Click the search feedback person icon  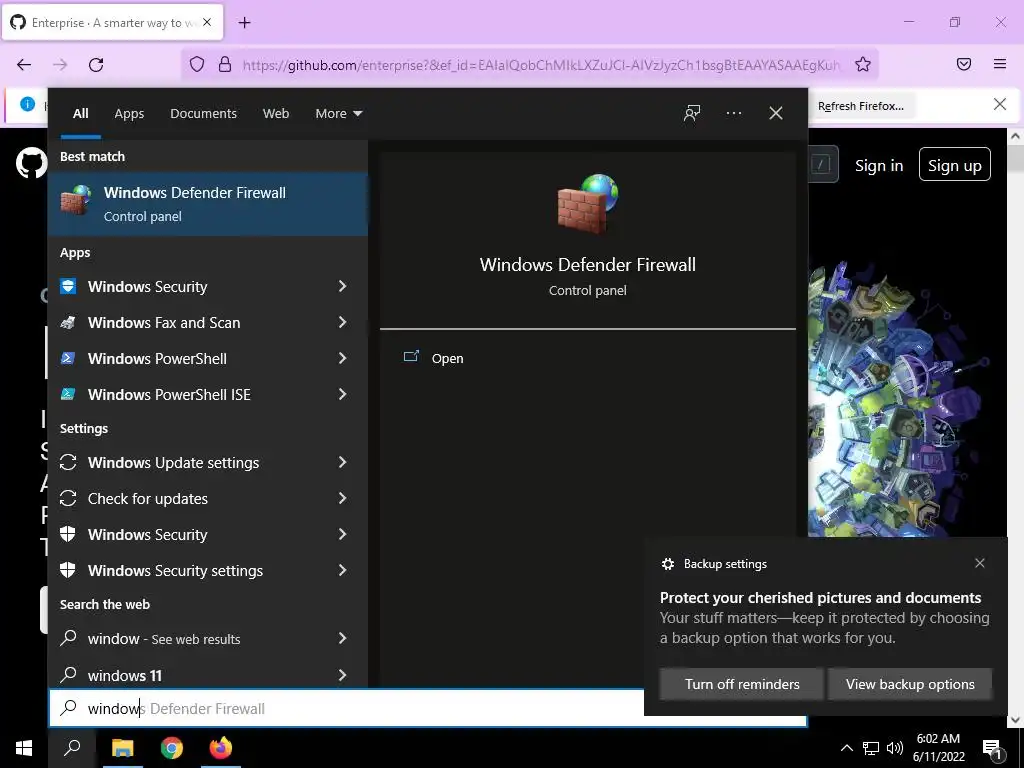(692, 113)
